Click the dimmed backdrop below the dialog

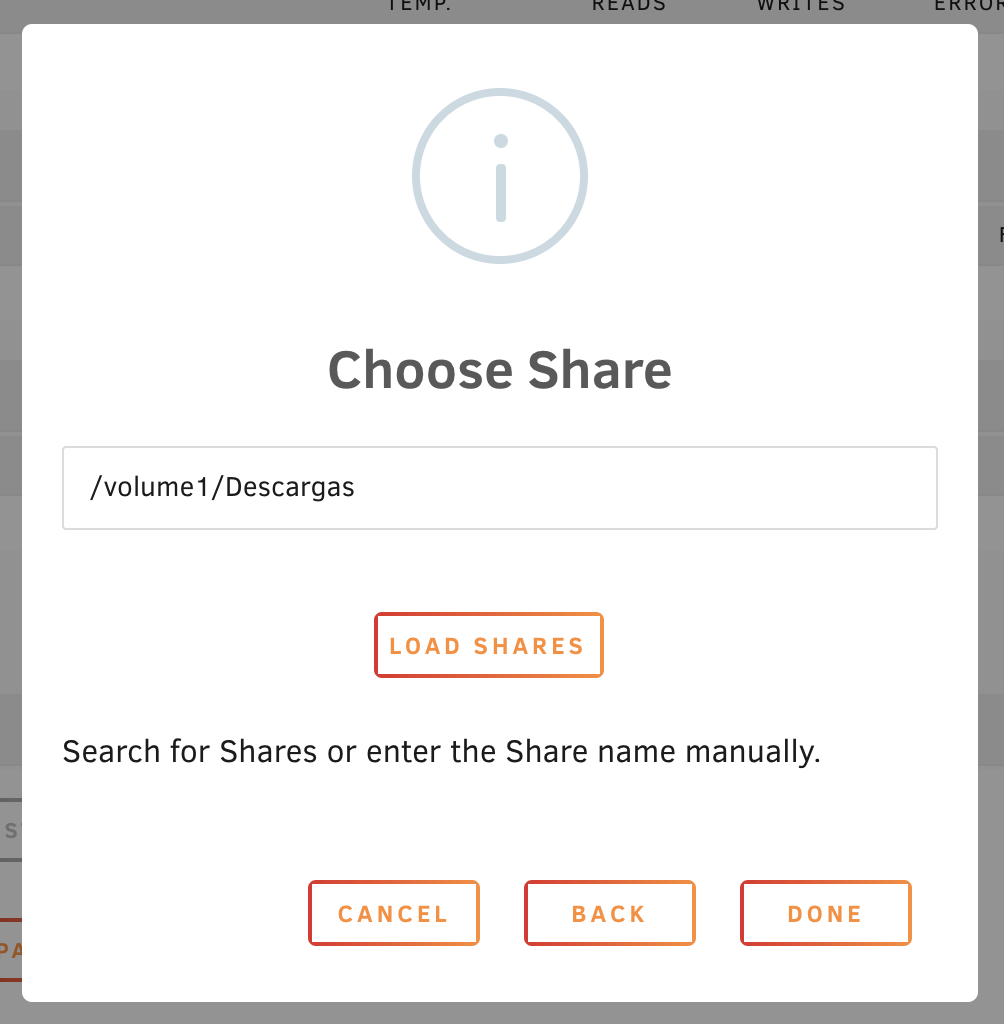pyautogui.click(x=500, y=1013)
